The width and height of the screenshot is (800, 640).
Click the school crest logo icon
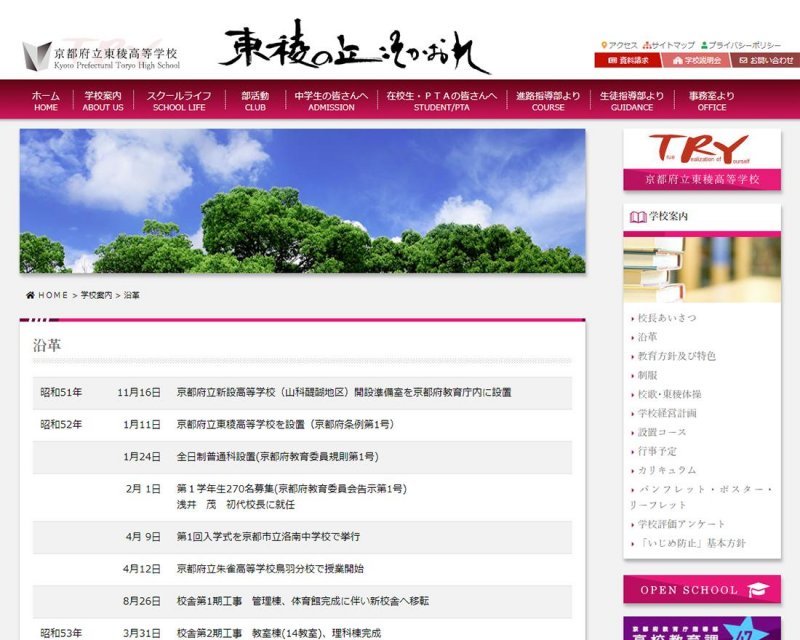(37, 56)
